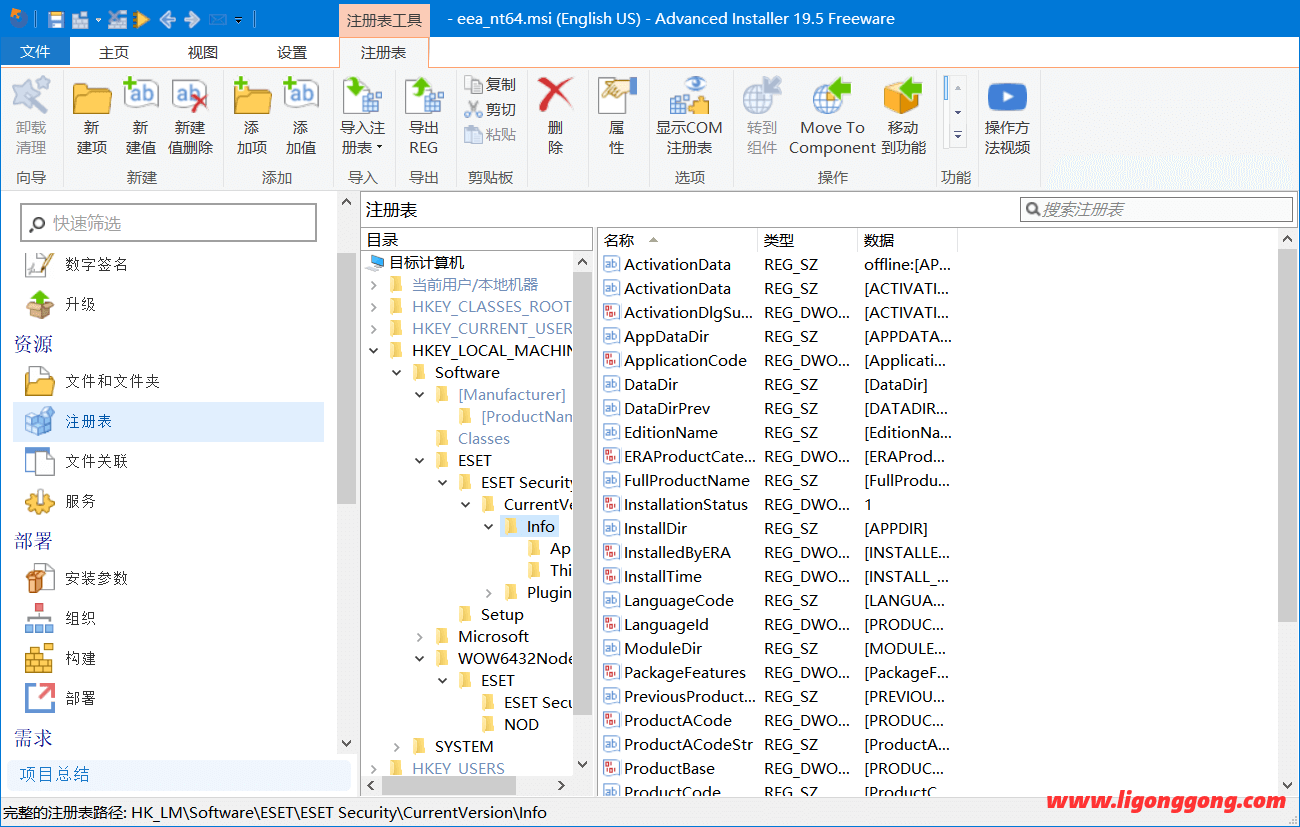
Task: Click the search registry field
Action: (1157, 209)
